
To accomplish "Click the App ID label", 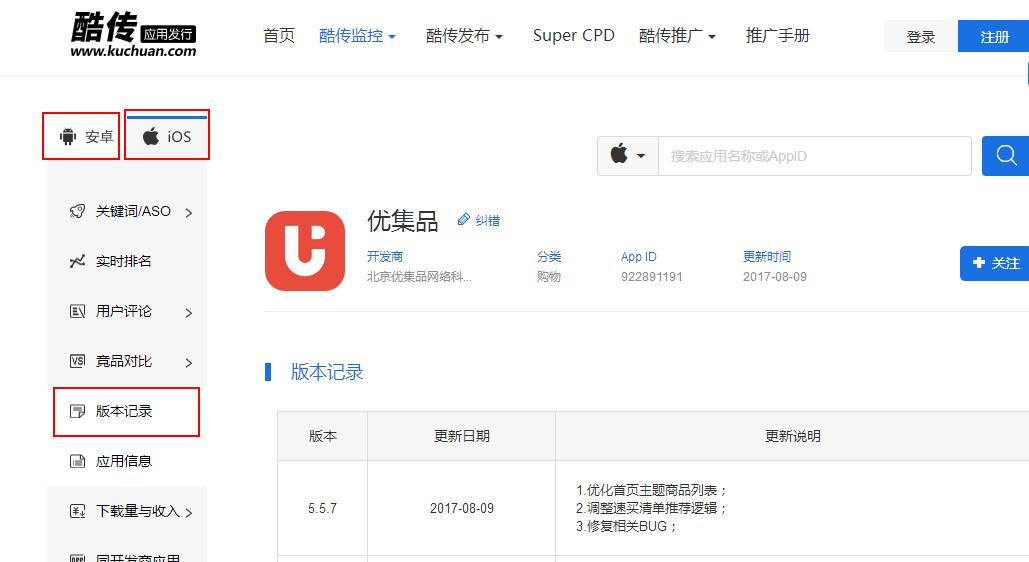I will click(x=639, y=256).
